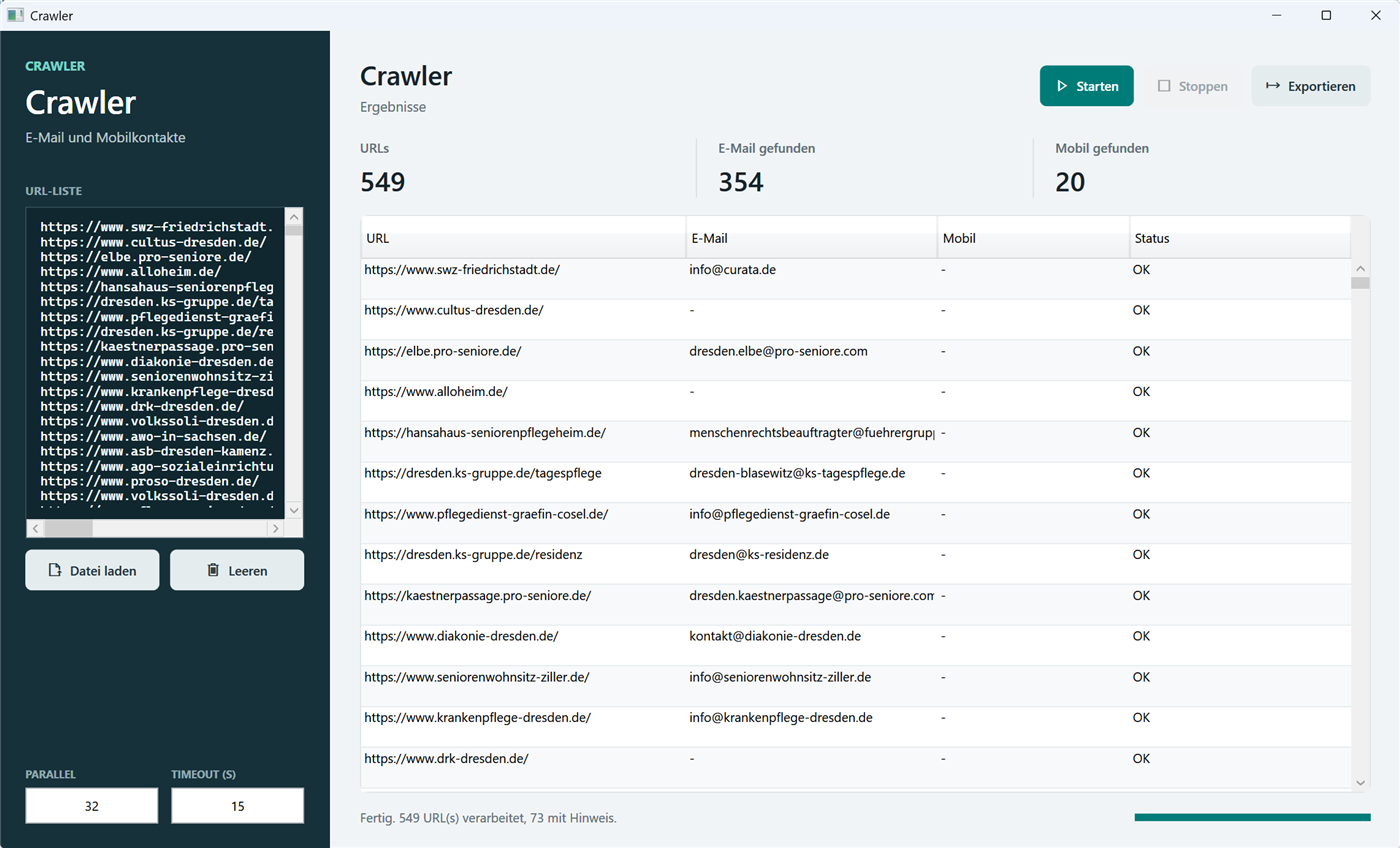Click the URL list's vertical scrollbar down arrow

(294, 510)
